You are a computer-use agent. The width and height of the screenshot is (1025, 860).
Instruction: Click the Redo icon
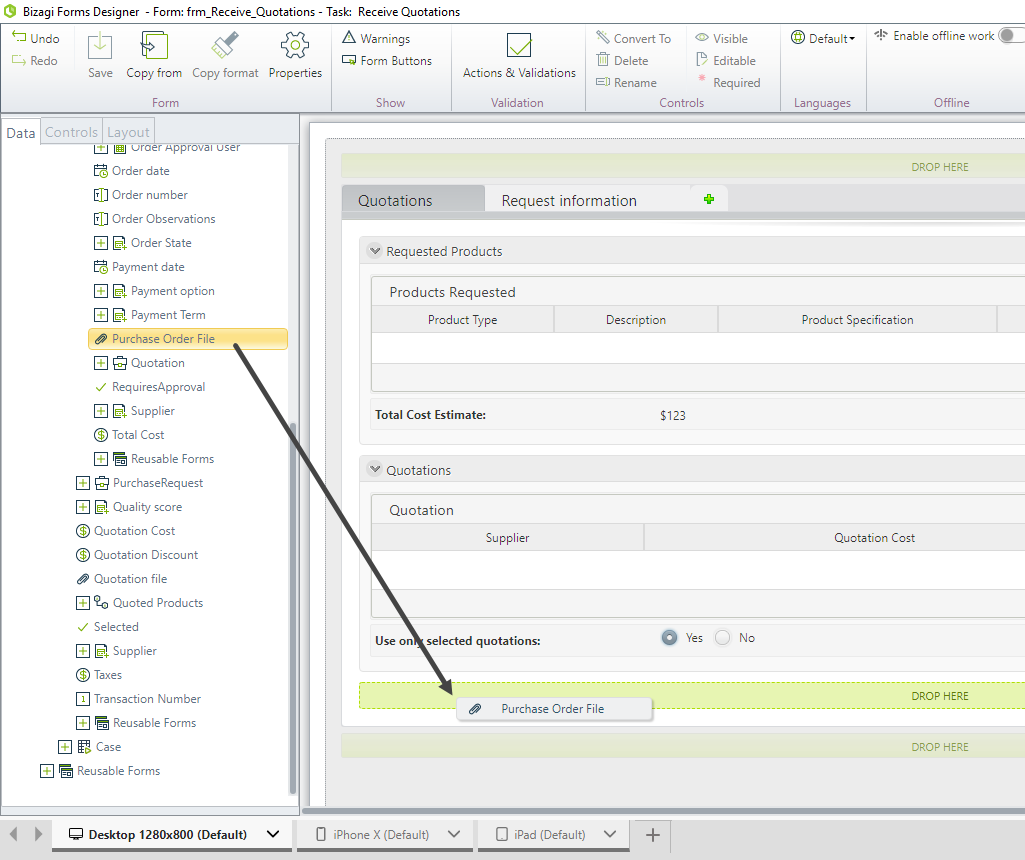19,60
